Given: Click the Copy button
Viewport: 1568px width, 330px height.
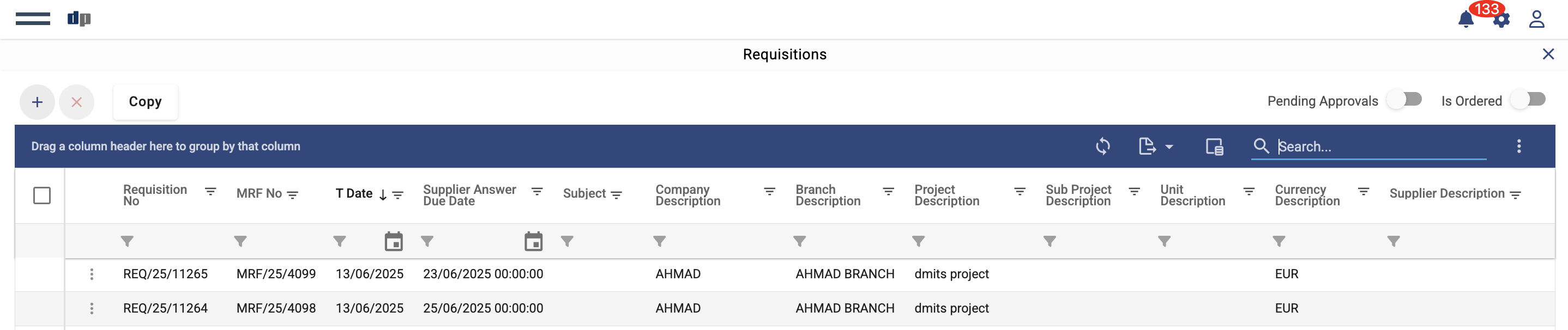Looking at the screenshot, I should [x=146, y=102].
